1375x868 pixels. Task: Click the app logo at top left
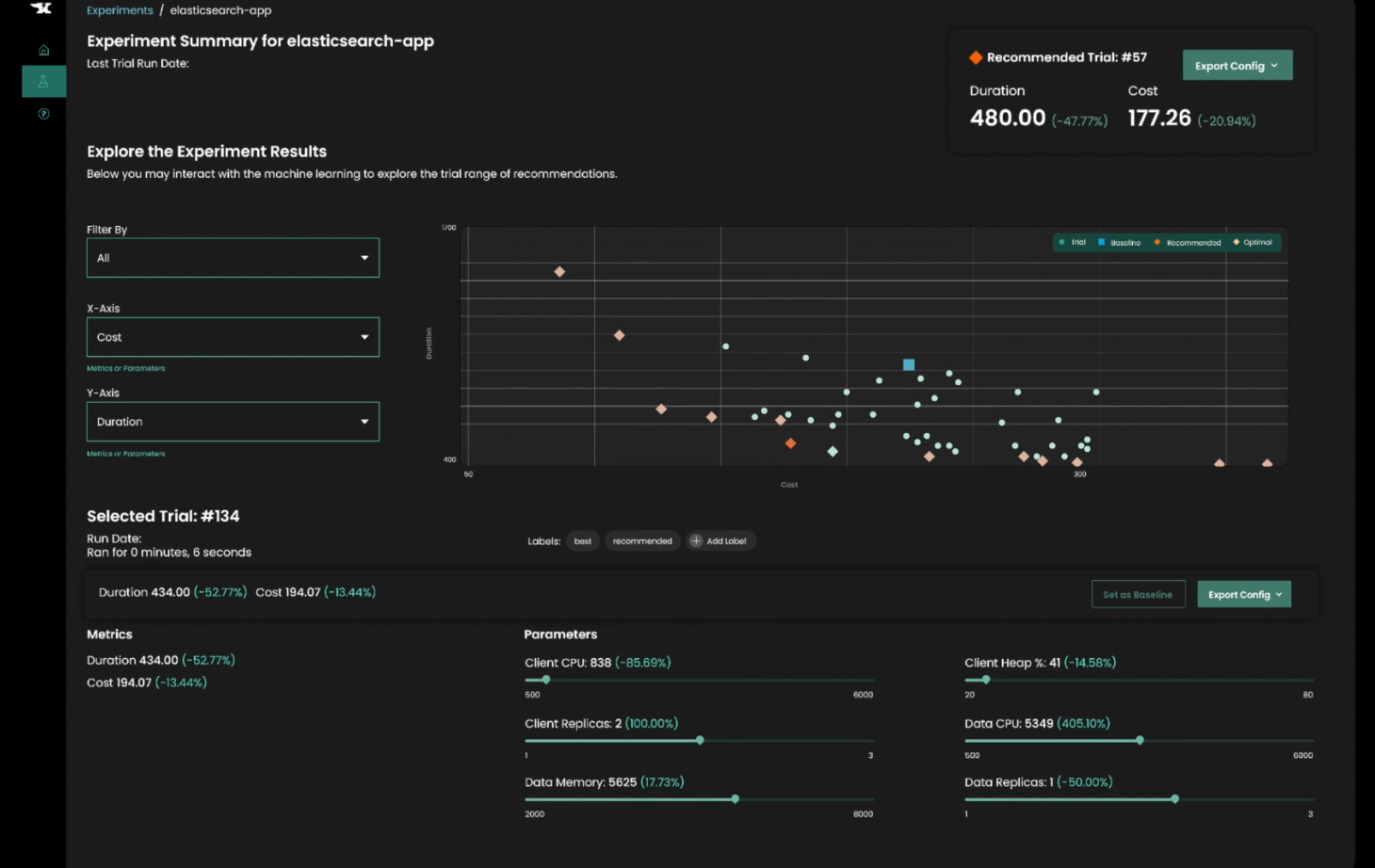[41, 8]
